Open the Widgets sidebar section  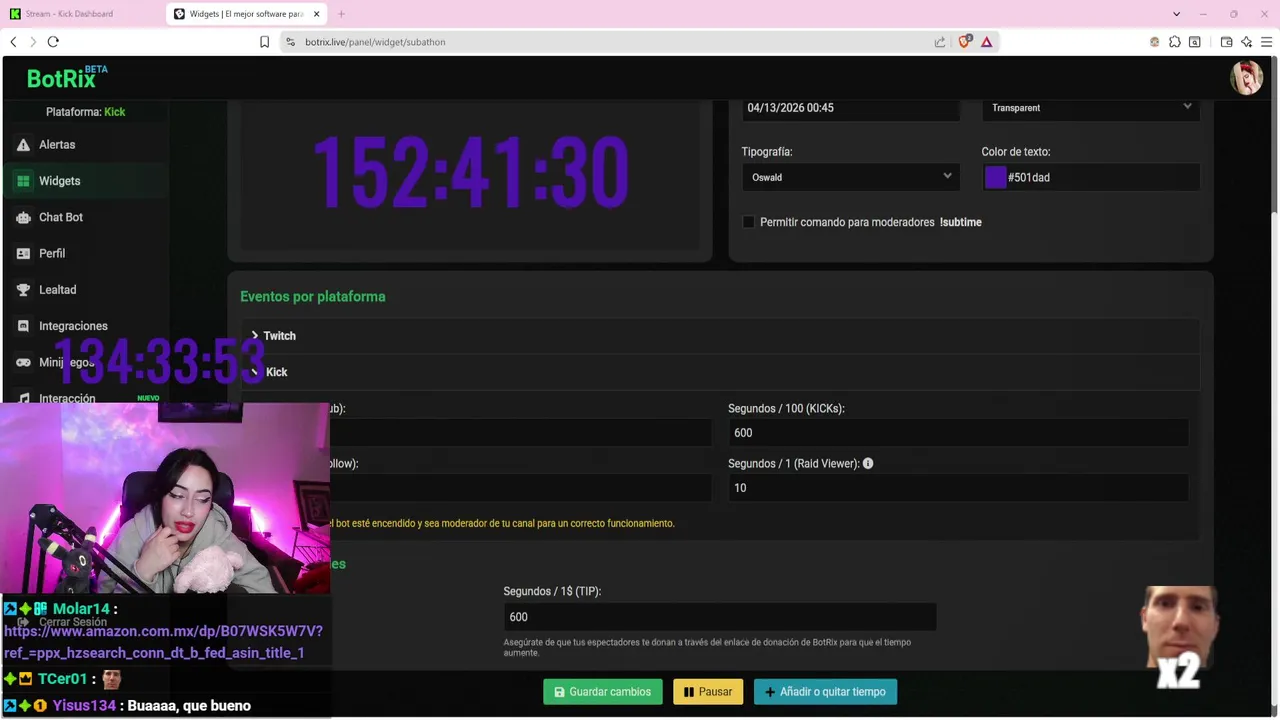tap(84, 181)
